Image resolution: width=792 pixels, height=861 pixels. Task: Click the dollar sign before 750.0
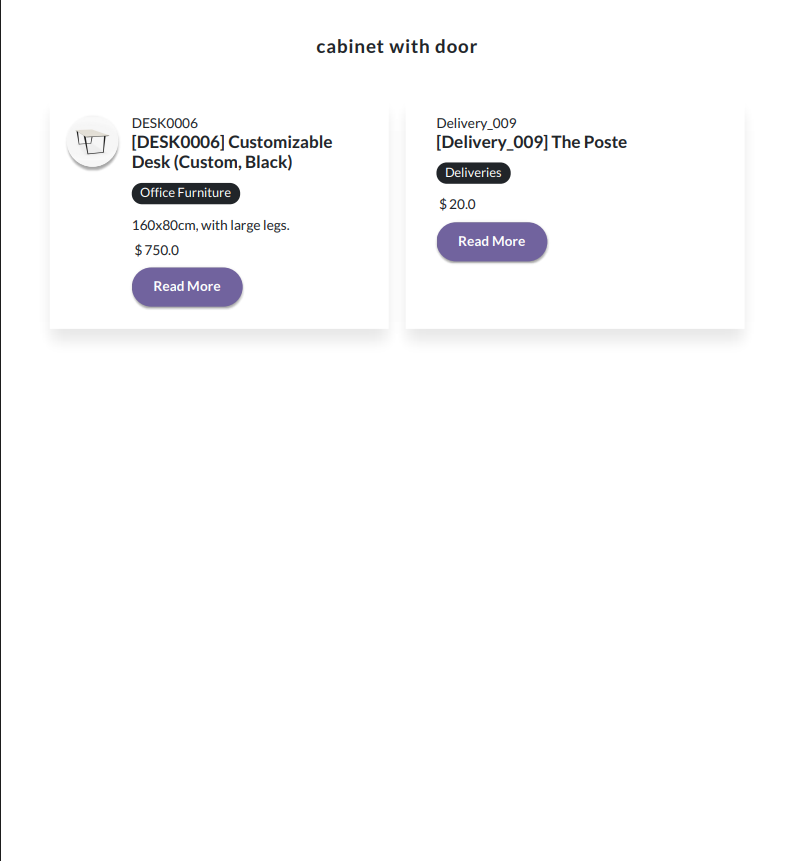(x=138, y=250)
